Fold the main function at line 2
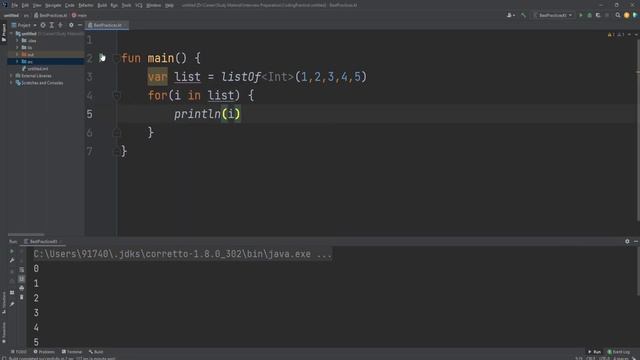Screen dimensions: 640x360 117,58
